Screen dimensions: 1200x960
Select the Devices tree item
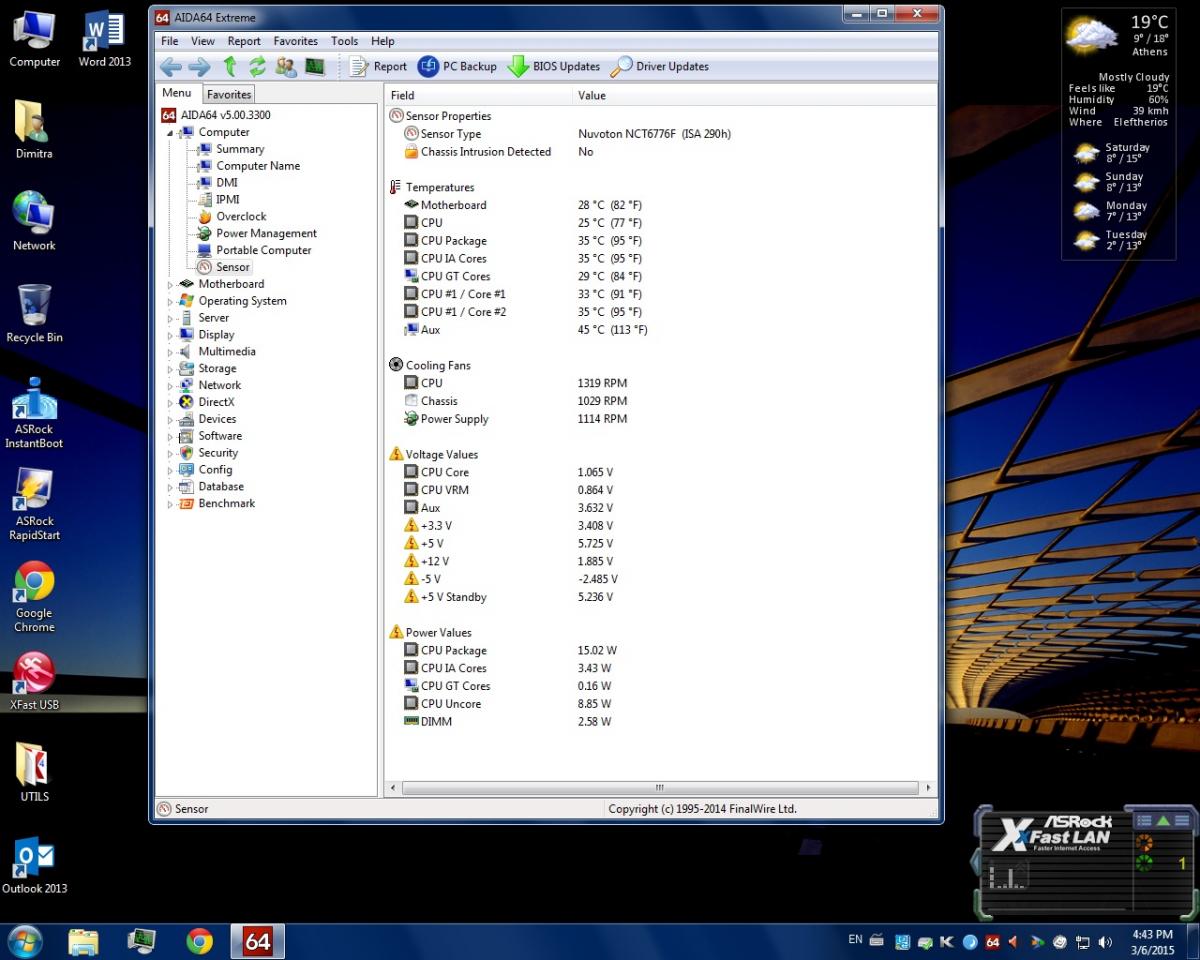(x=217, y=419)
